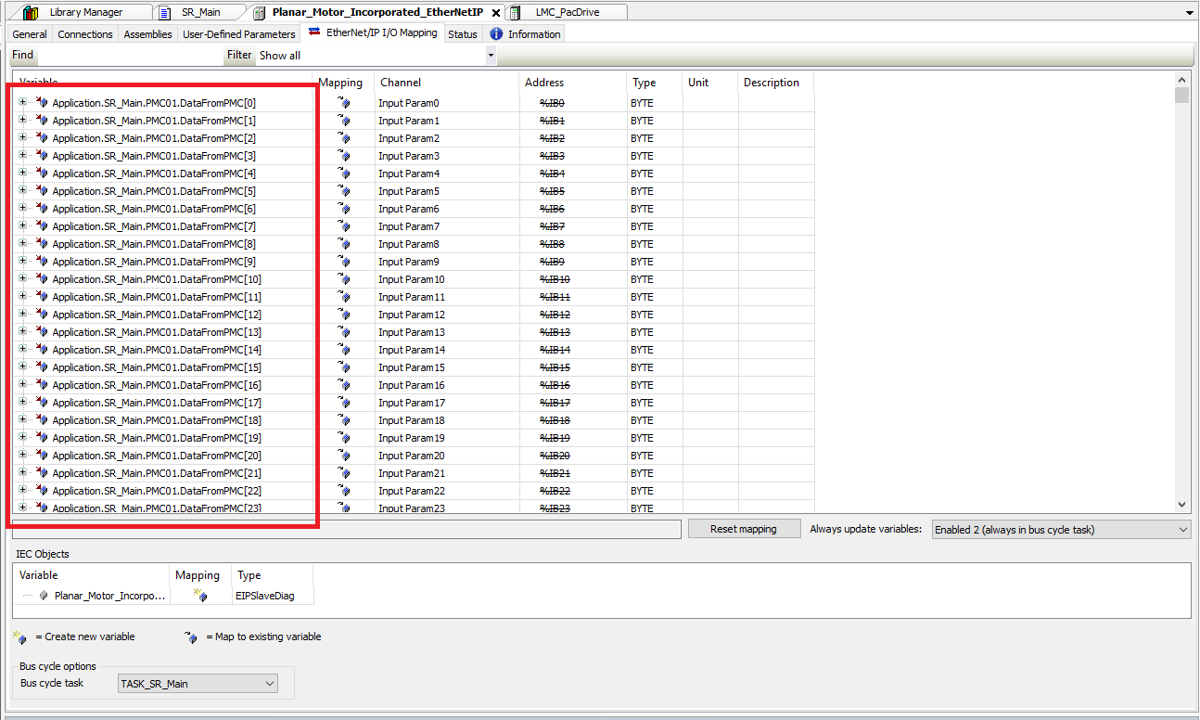The width and height of the screenshot is (1200, 720).
Task: Click mapping icon in the Input Param10 row
Action: tap(345, 279)
